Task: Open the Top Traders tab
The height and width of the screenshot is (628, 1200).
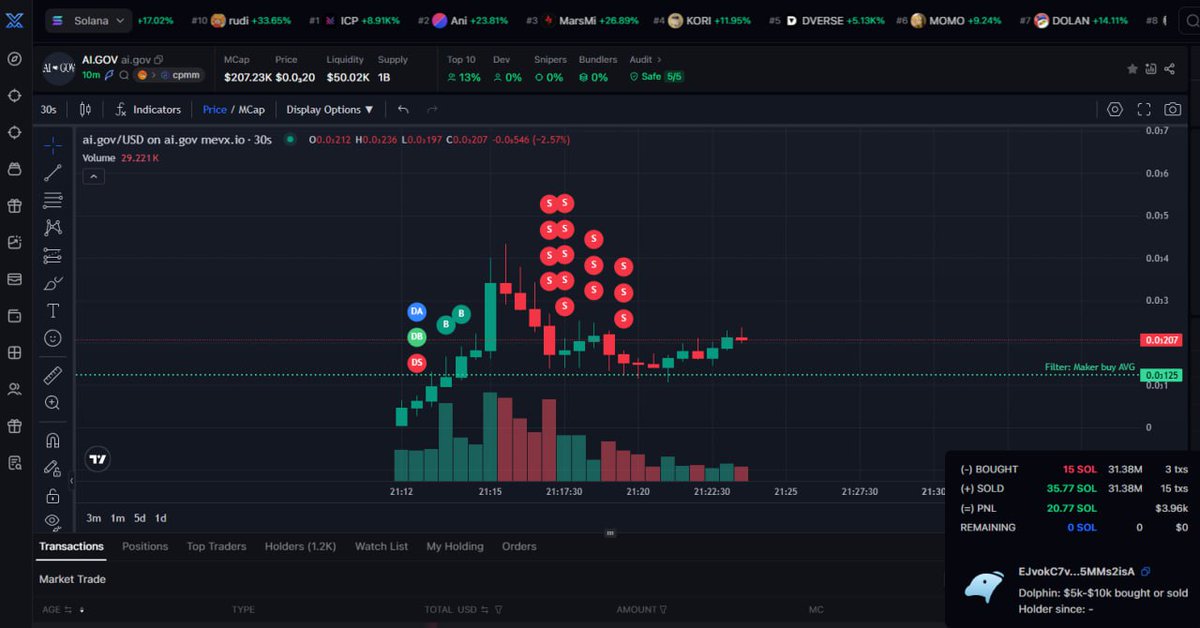Action: 216,546
